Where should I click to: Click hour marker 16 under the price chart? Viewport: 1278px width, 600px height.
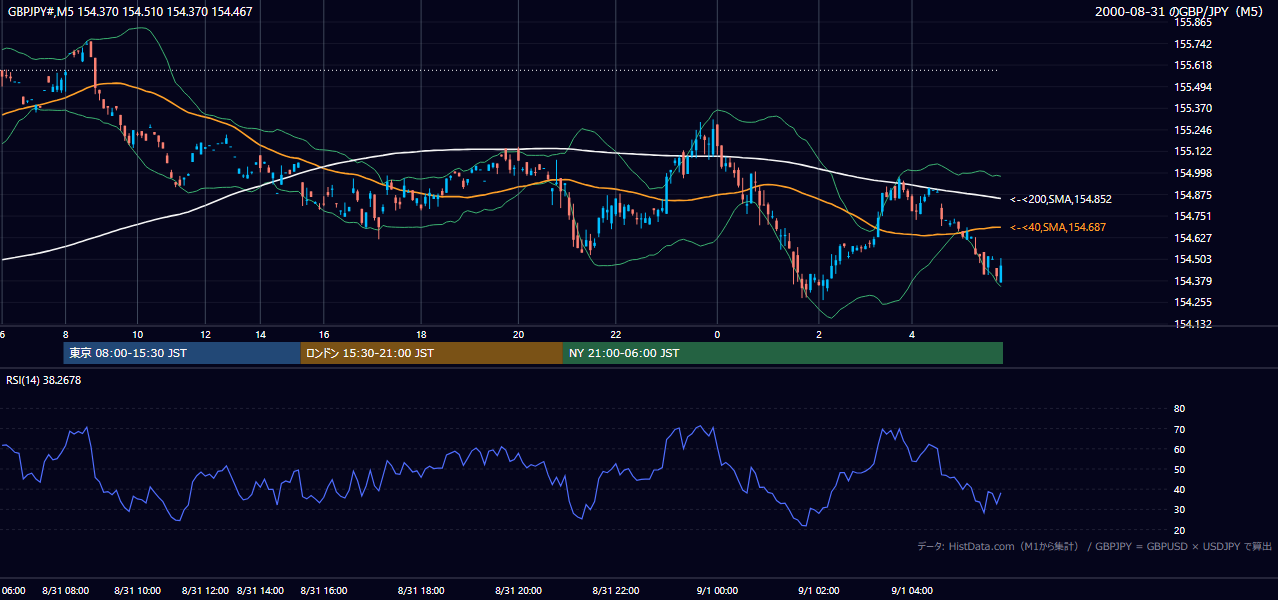coord(323,334)
